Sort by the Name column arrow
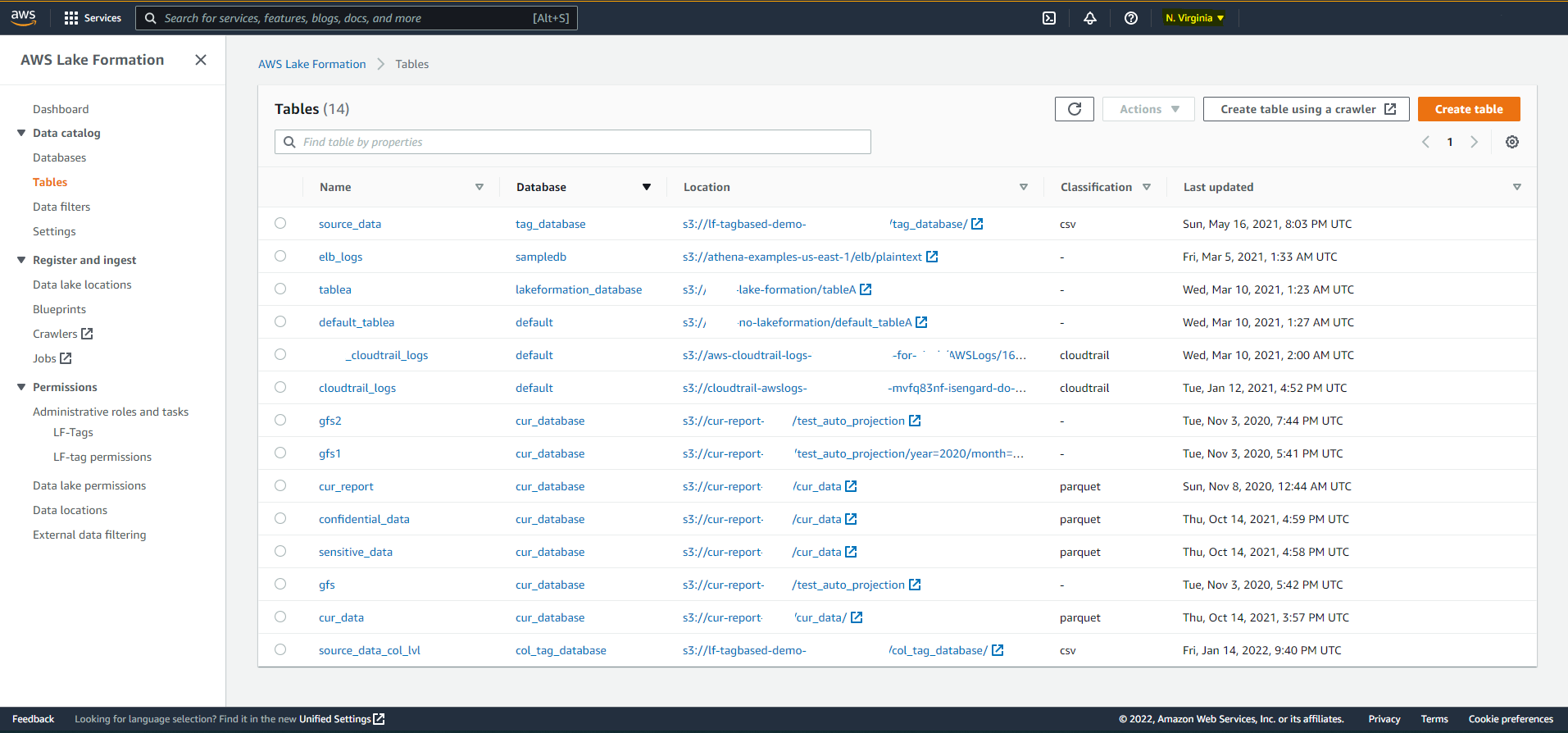 (479, 187)
